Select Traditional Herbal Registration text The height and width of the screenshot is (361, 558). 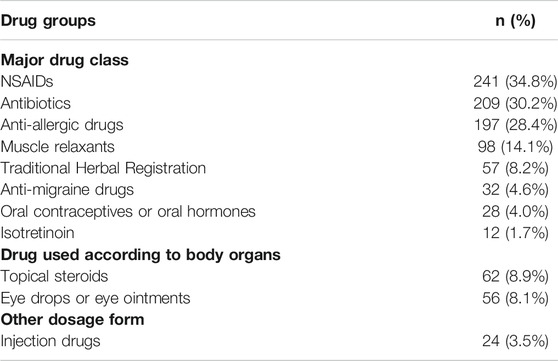[103, 169]
